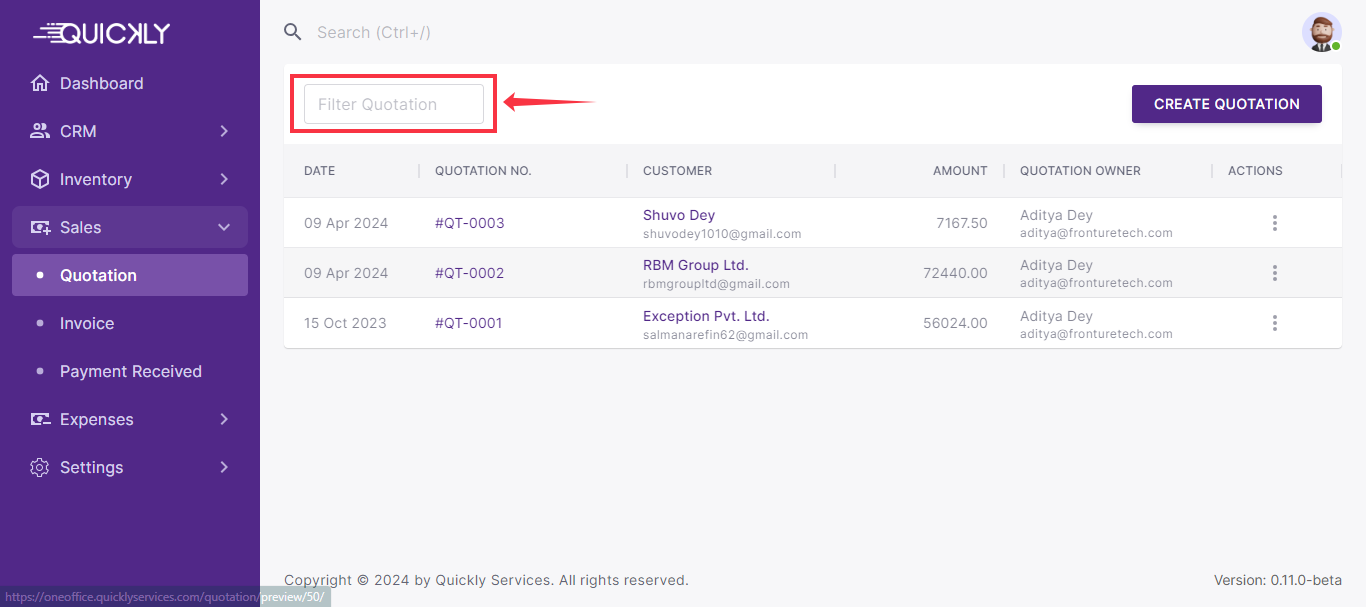Open actions menu for quotation #QT-0002
This screenshot has height=607, width=1366.
[x=1274, y=273]
